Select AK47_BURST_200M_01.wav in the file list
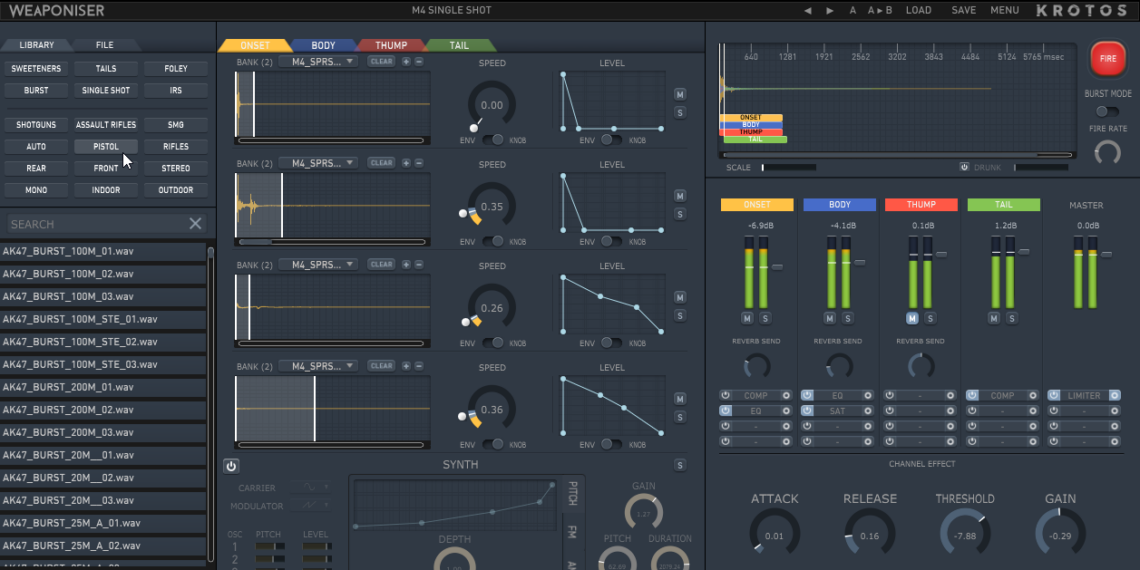The height and width of the screenshot is (570, 1140). click(x=68, y=387)
